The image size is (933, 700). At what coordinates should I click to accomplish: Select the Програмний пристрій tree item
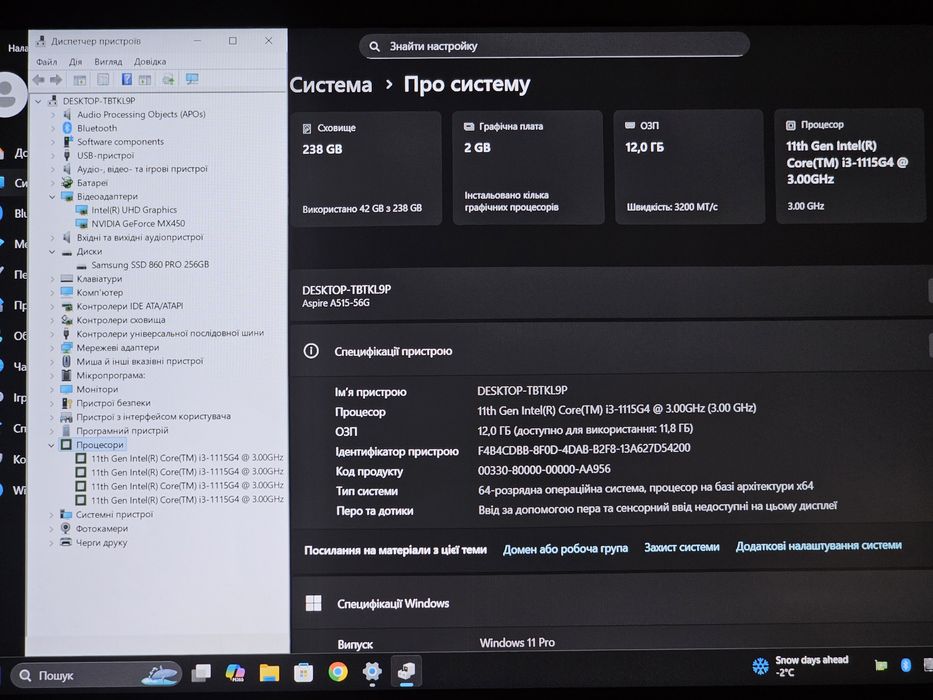[x=122, y=430]
